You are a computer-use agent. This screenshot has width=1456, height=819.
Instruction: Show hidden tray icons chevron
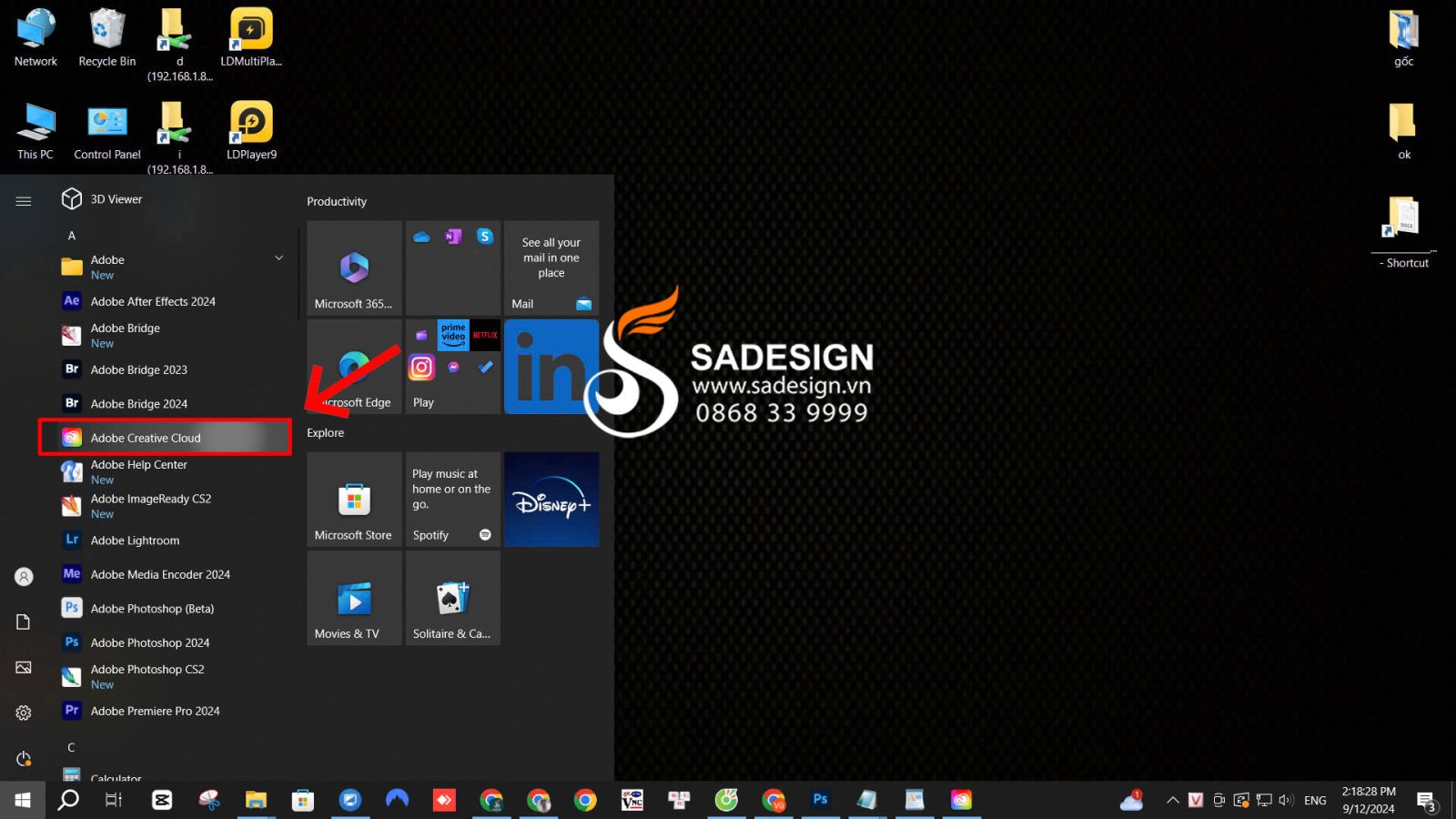tap(1173, 800)
